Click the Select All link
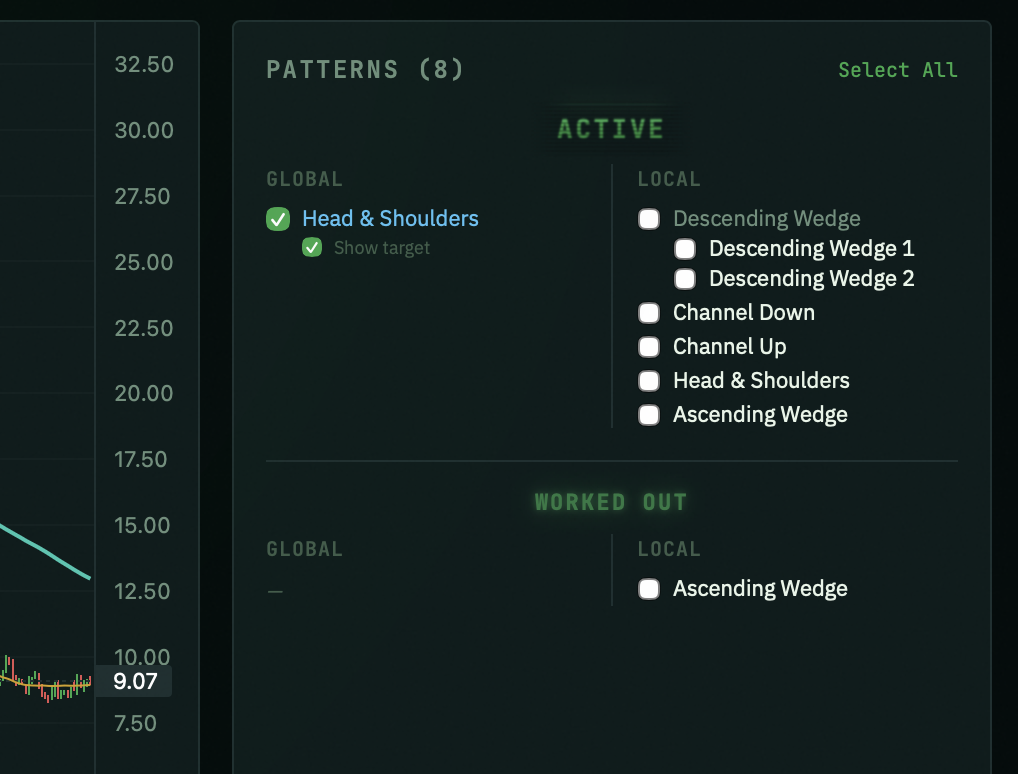Screen dimensions: 1018x774 (897, 70)
